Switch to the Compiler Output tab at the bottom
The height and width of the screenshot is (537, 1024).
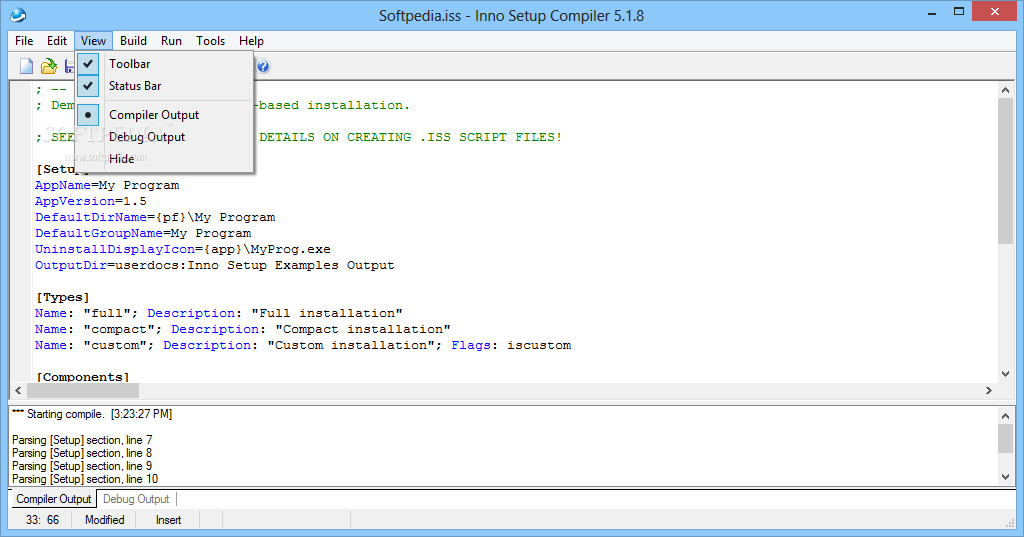click(x=54, y=499)
